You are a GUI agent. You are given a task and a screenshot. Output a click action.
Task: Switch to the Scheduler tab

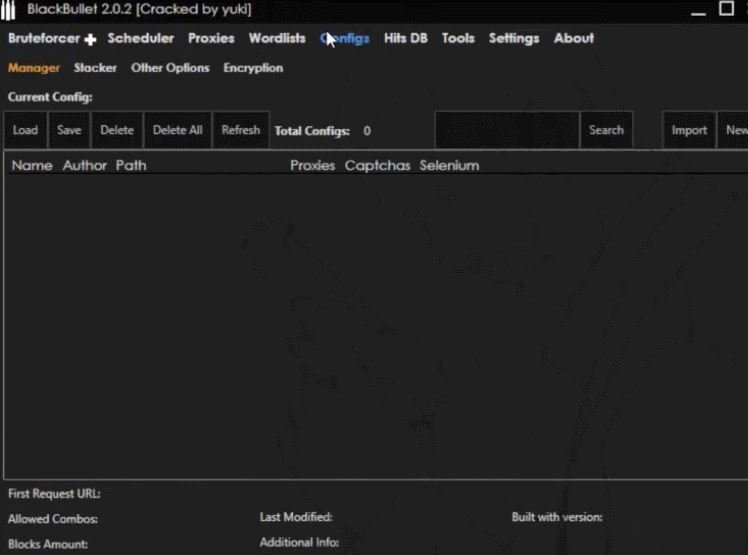pyautogui.click(x=141, y=39)
